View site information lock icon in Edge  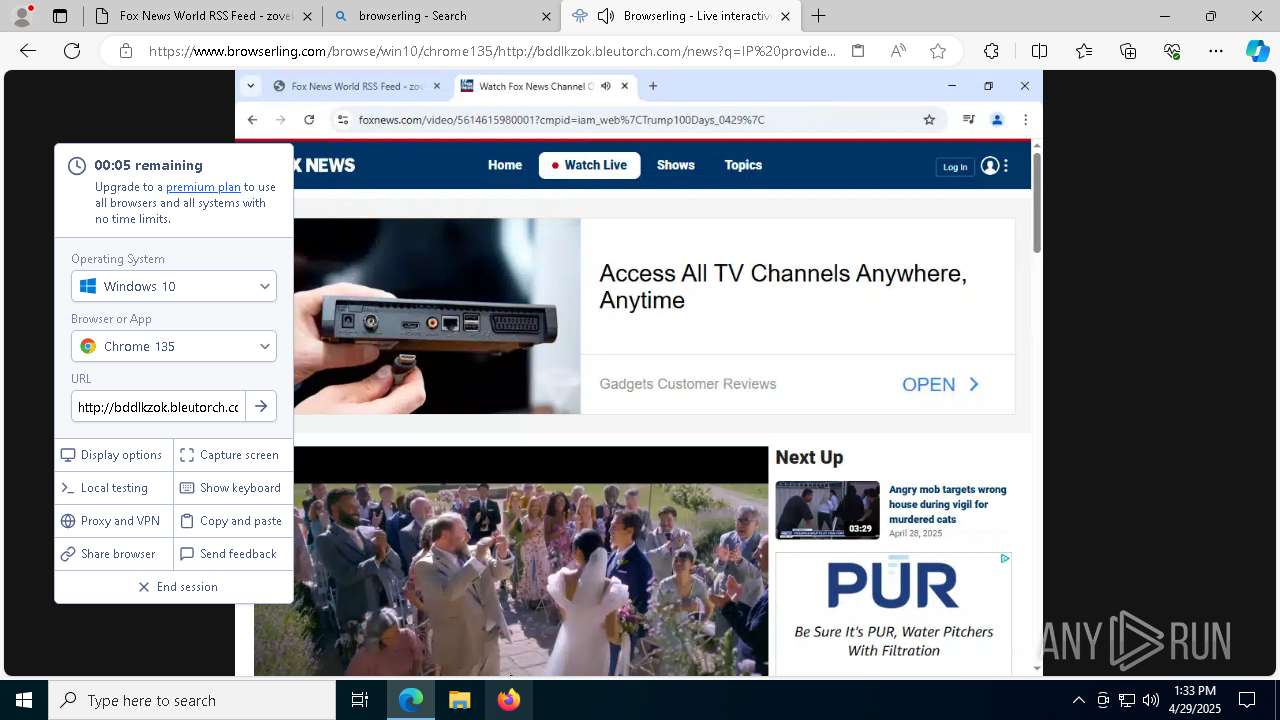tap(126, 51)
